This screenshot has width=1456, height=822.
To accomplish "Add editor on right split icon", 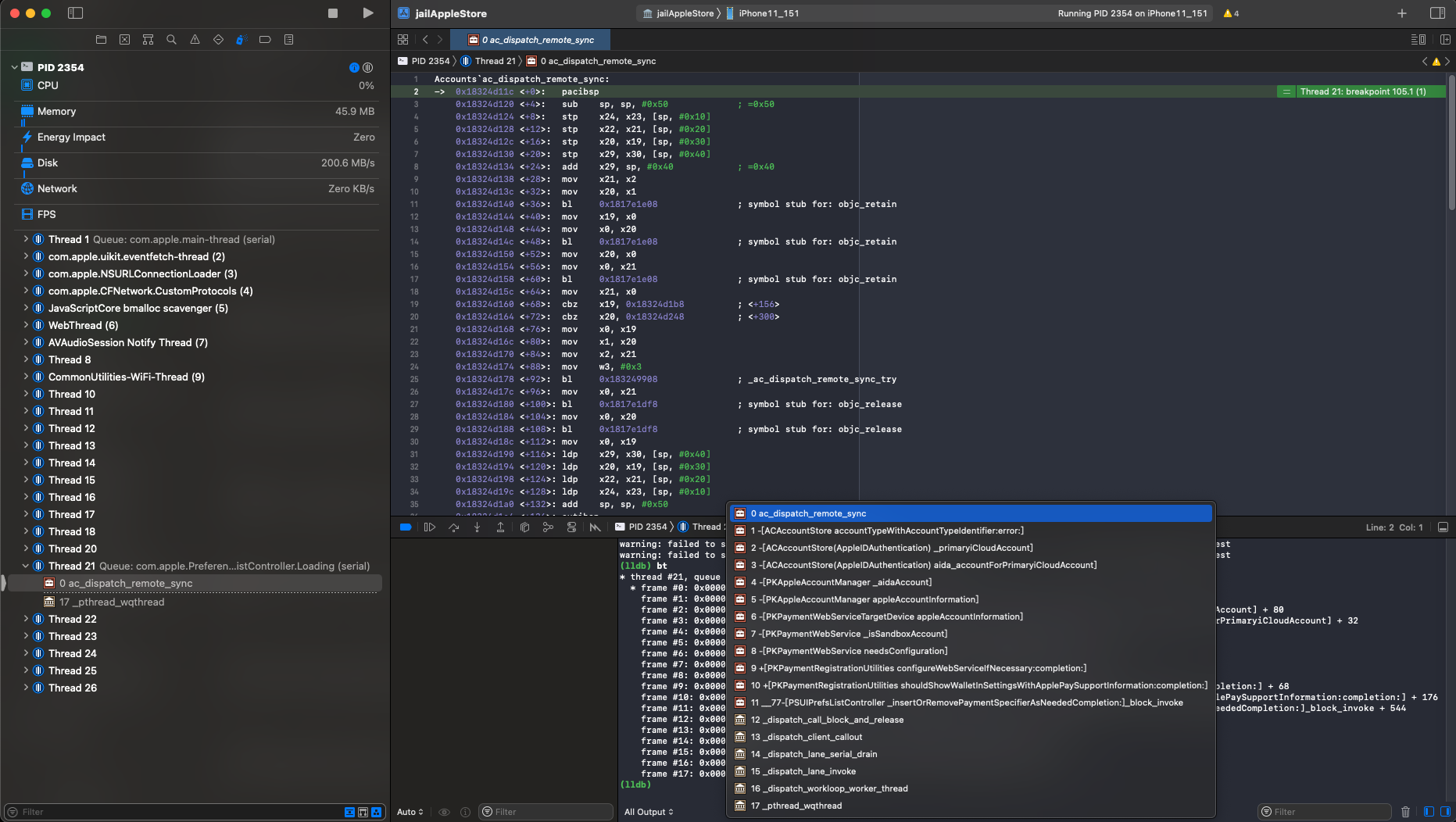I will [1445, 39].
